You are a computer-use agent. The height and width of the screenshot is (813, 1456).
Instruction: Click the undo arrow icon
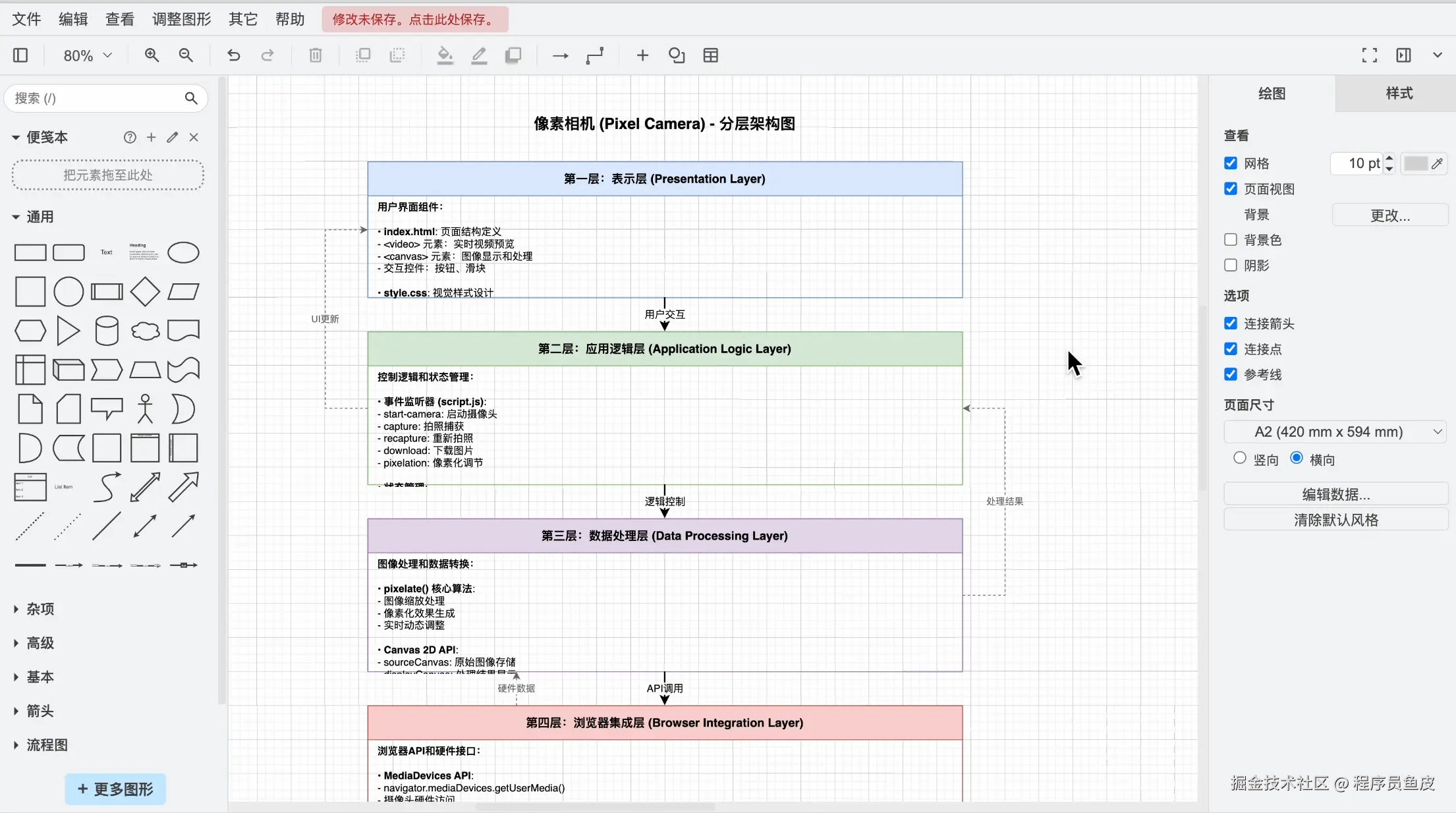233,55
